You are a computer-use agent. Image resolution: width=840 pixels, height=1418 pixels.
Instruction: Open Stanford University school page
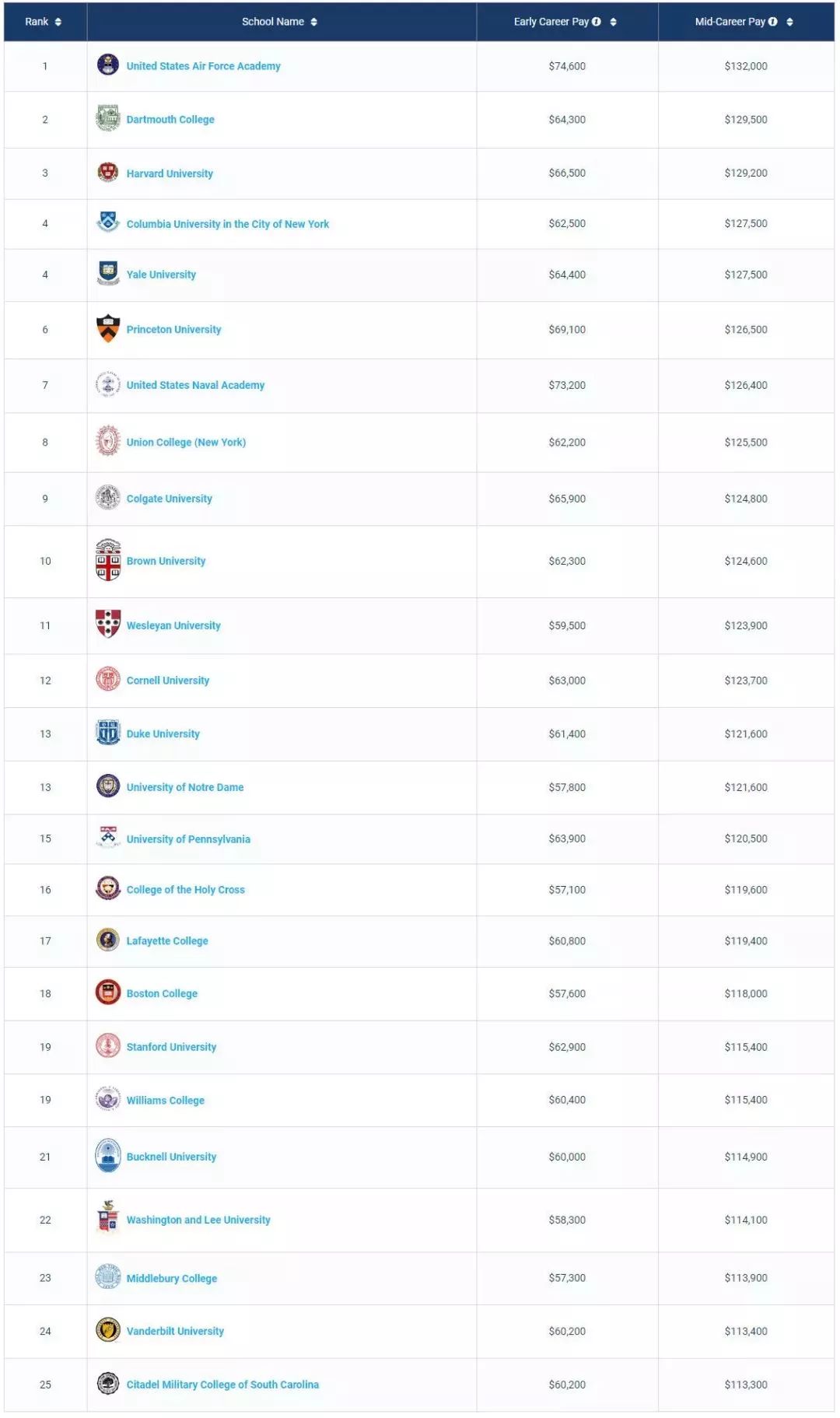[x=171, y=1047]
